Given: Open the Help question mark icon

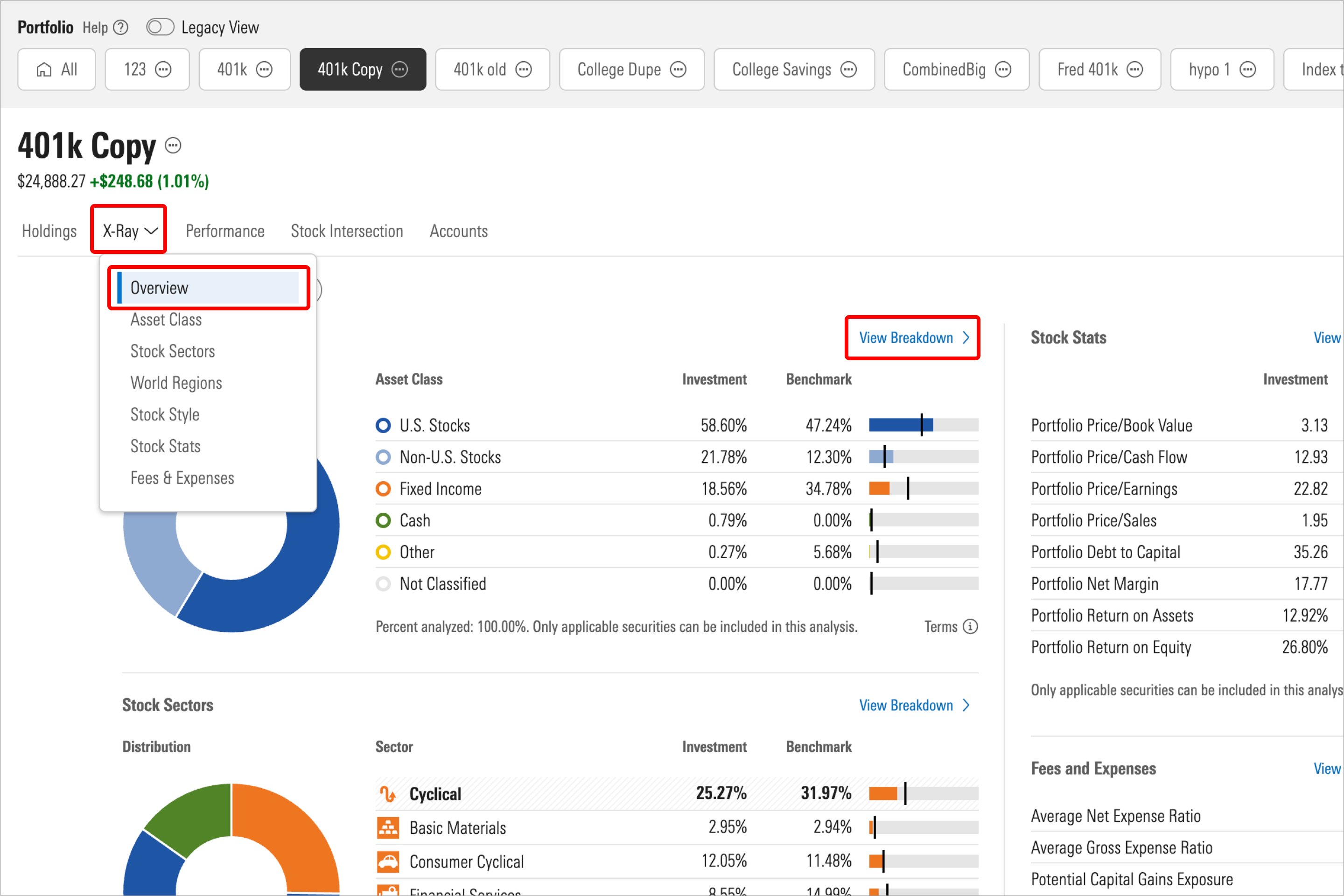Looking at the screenshot, I should pyautogui.click(x=120, y=26).
